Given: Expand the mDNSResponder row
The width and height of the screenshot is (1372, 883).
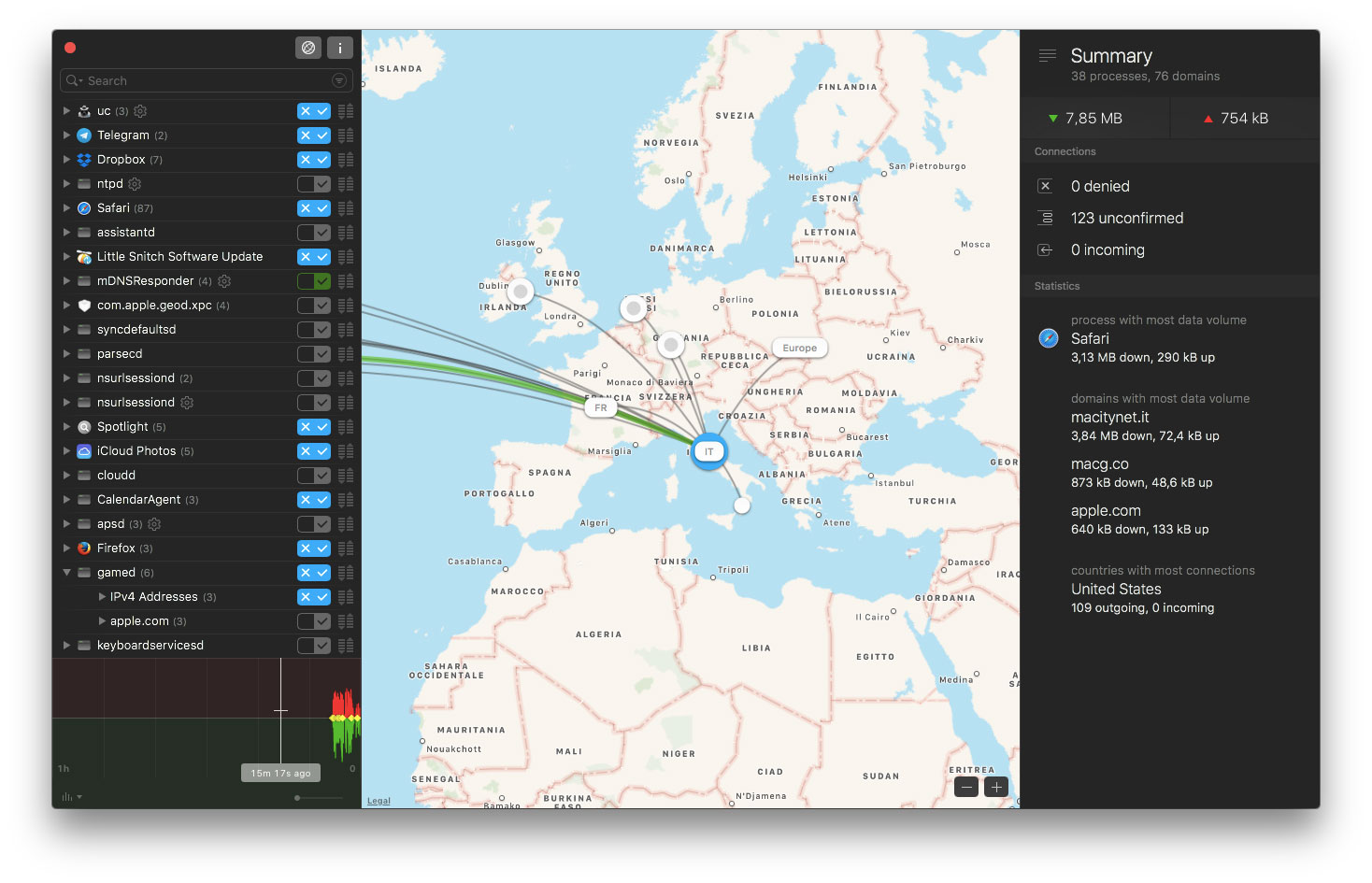Looking at the screenshot, I should click(x=66, y=281).
